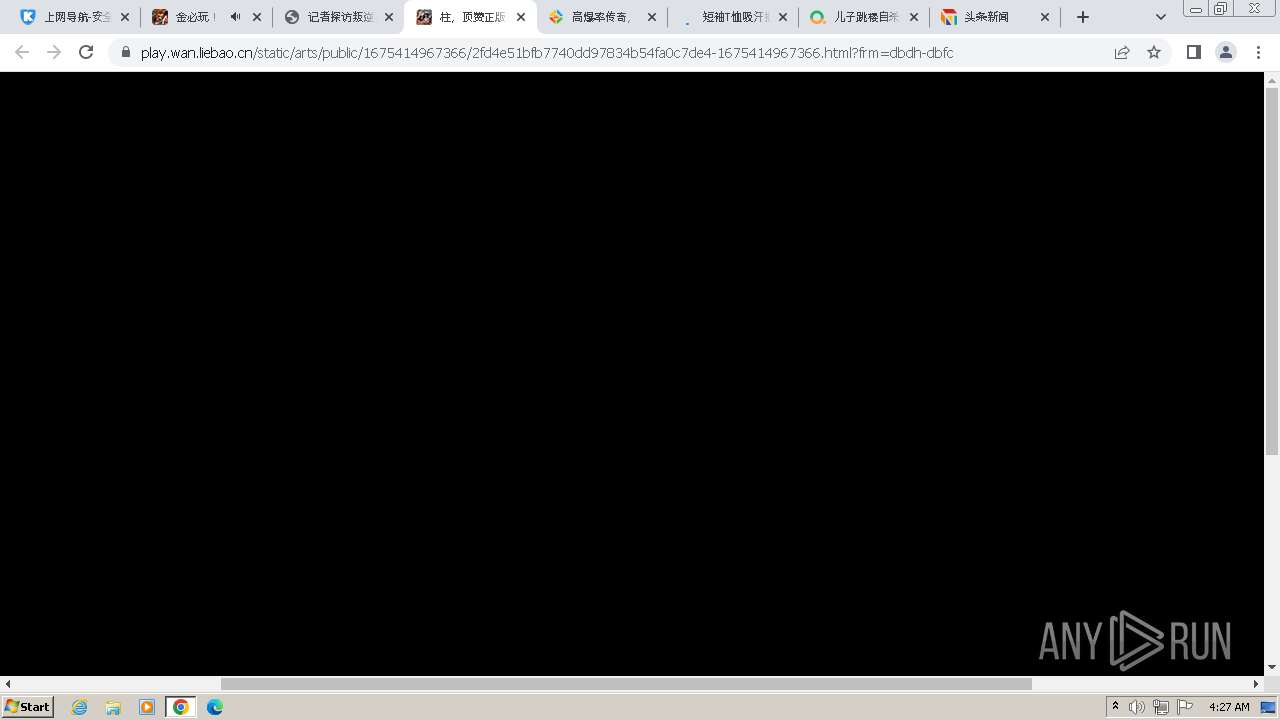The height and width of the screenshot is (720, 1280).
Task: Bookmark this page with star
Action: point(1154,52)
